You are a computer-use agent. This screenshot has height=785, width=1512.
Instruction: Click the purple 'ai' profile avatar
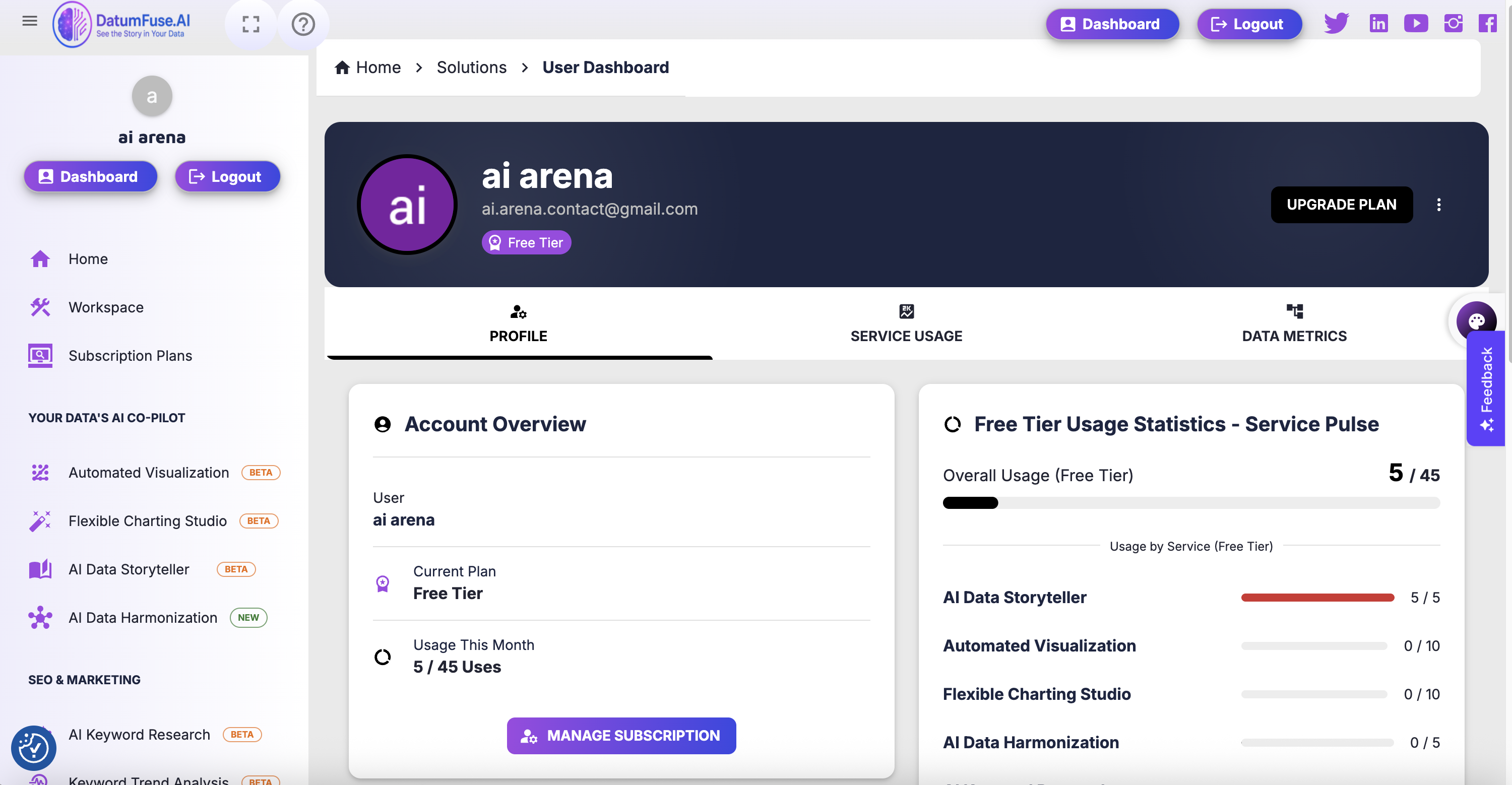pos(407,205)
